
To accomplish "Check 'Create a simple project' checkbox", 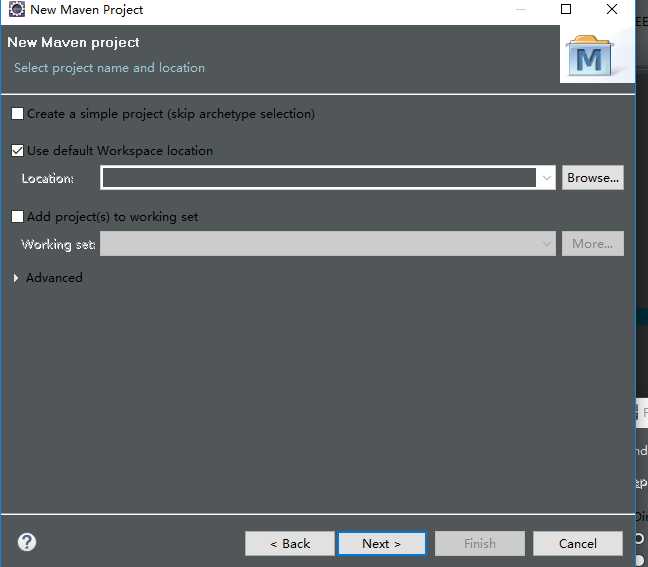I will [17, 114].
